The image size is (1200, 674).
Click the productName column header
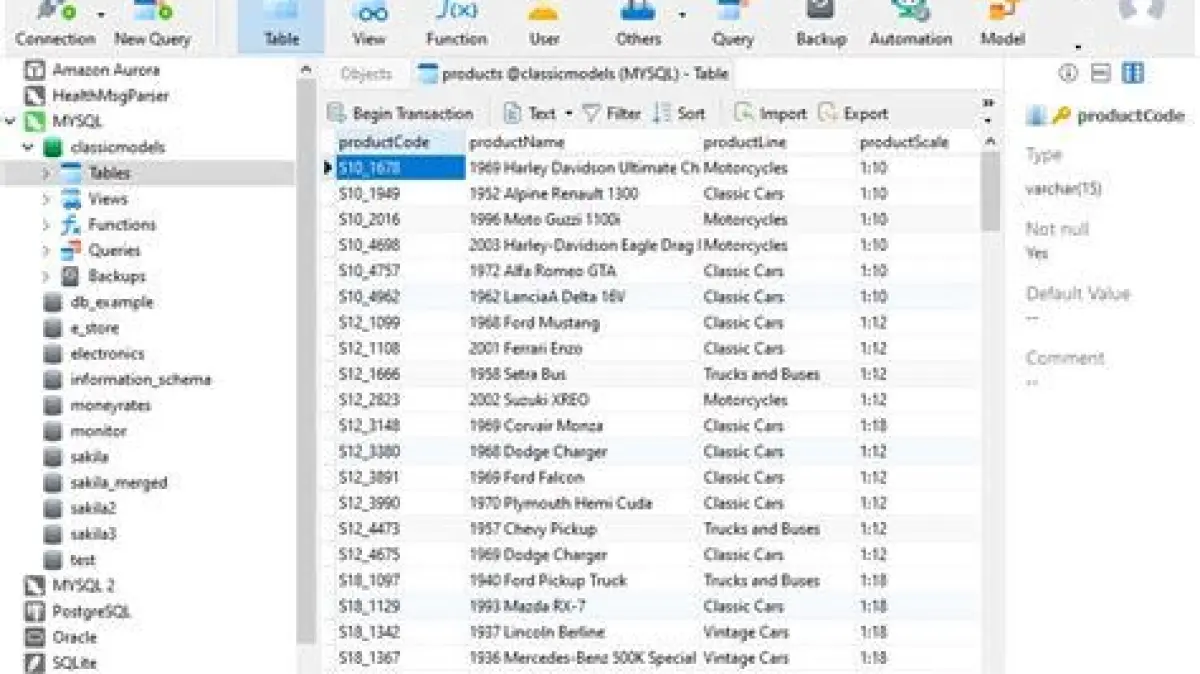click(517, 142)
